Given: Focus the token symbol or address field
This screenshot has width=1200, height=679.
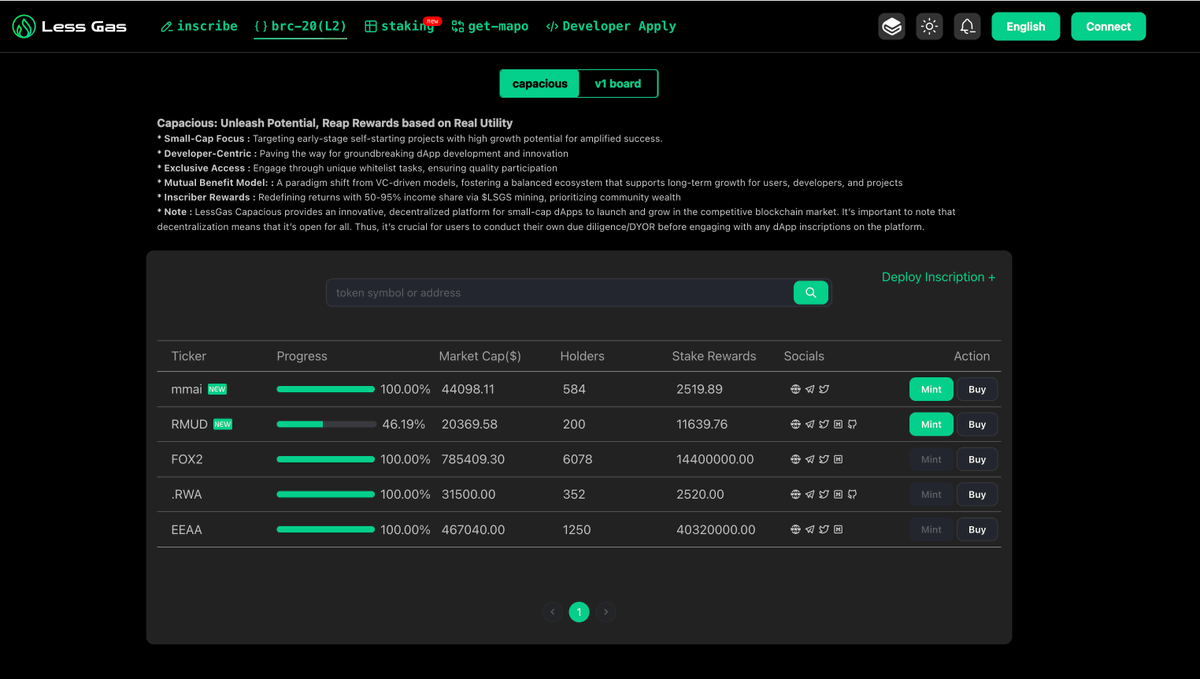Looking at the screenshot, I should point(560,293).
